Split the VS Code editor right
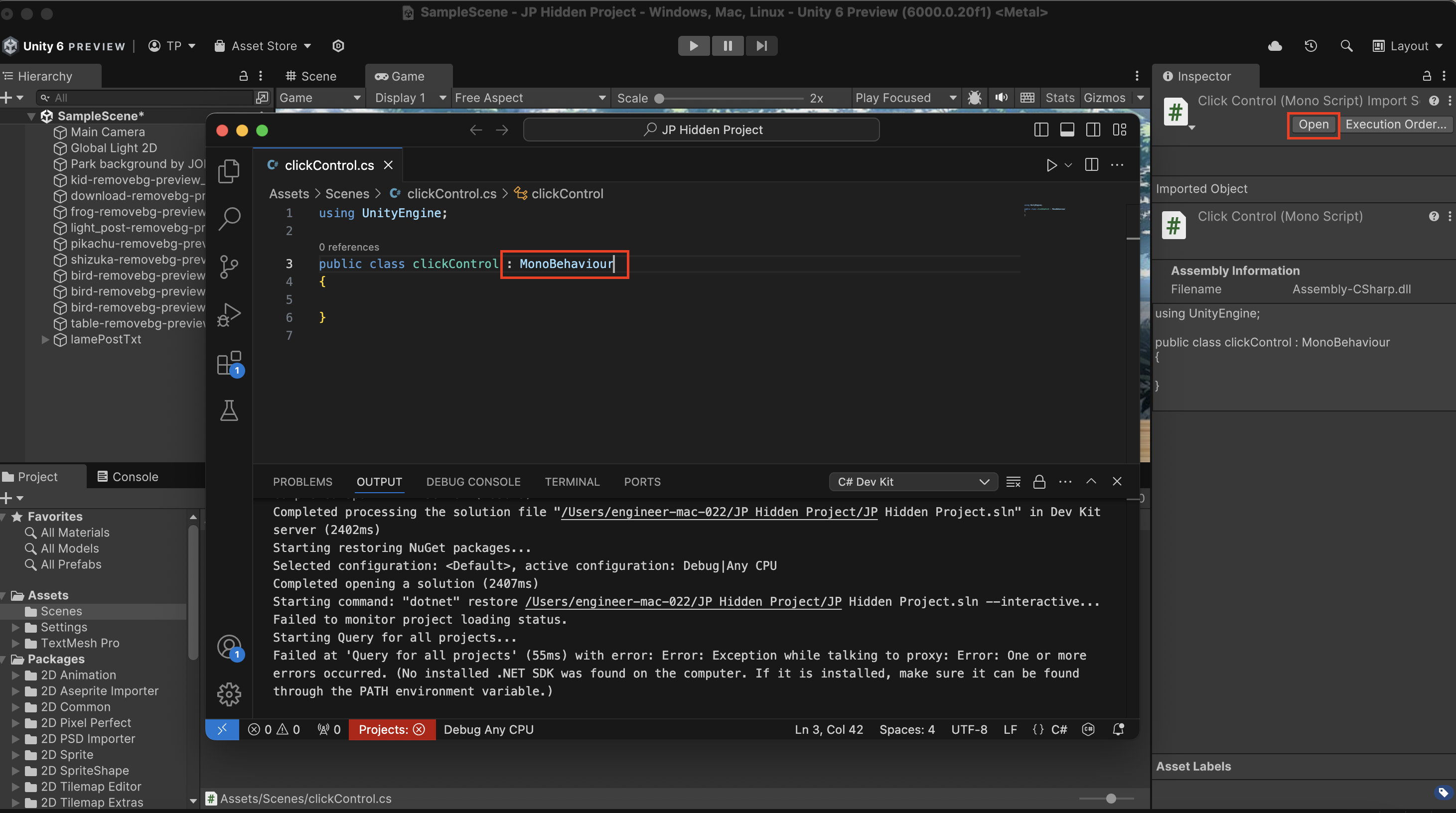Image resolution: width=1456 pixels, height=813 pixels. (1091, 165)
